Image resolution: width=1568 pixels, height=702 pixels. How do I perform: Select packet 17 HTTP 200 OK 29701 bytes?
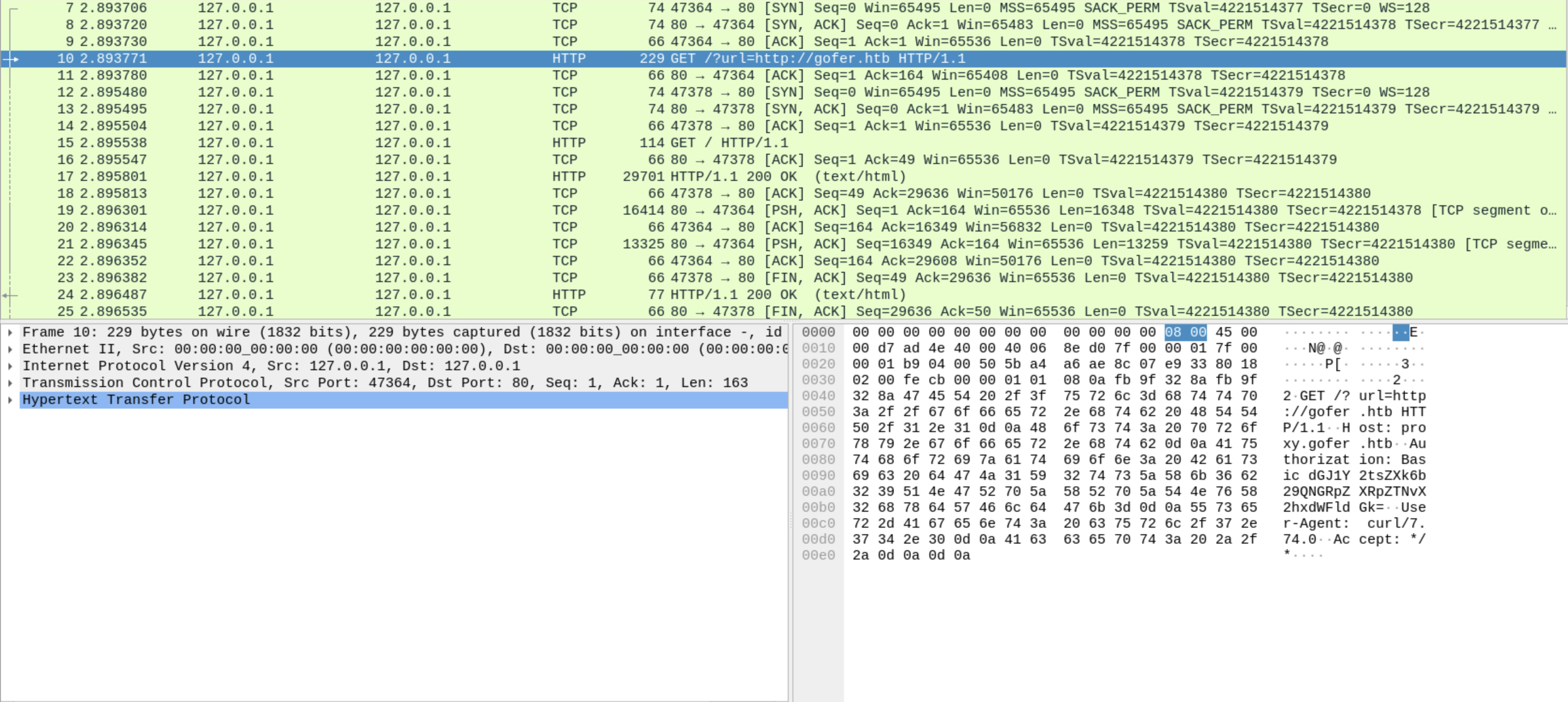point(784,177)
